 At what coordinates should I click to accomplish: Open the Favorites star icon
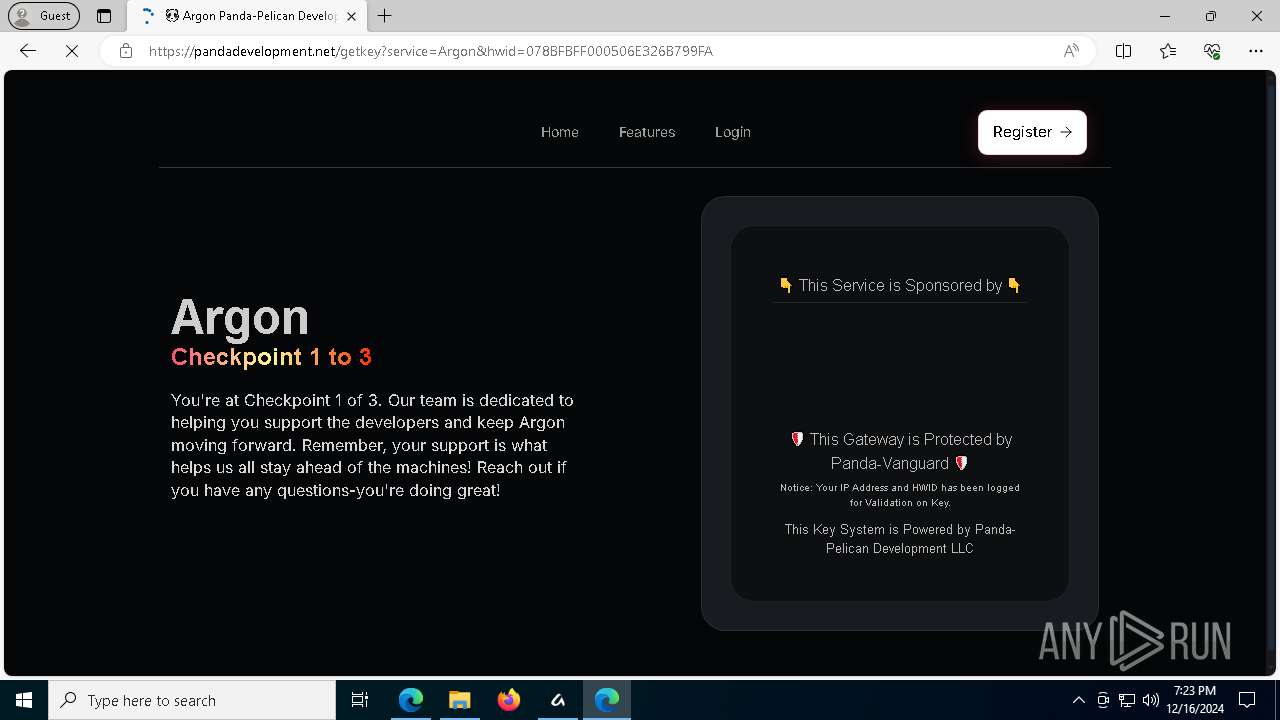(1168, 51)
